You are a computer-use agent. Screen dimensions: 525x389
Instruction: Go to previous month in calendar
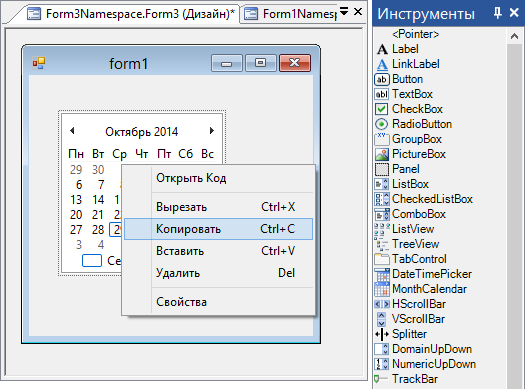point(72,131)
